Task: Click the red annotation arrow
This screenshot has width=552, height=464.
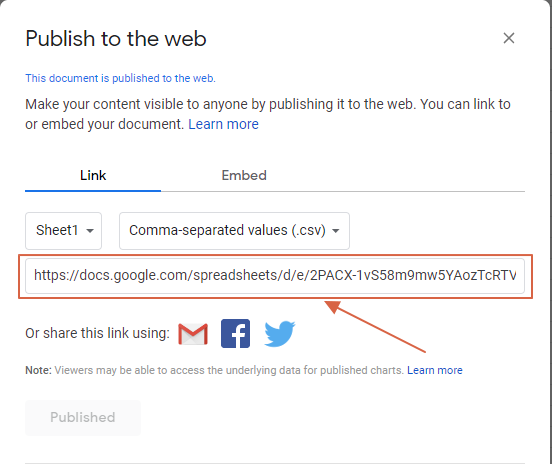Action: (375, 326)
